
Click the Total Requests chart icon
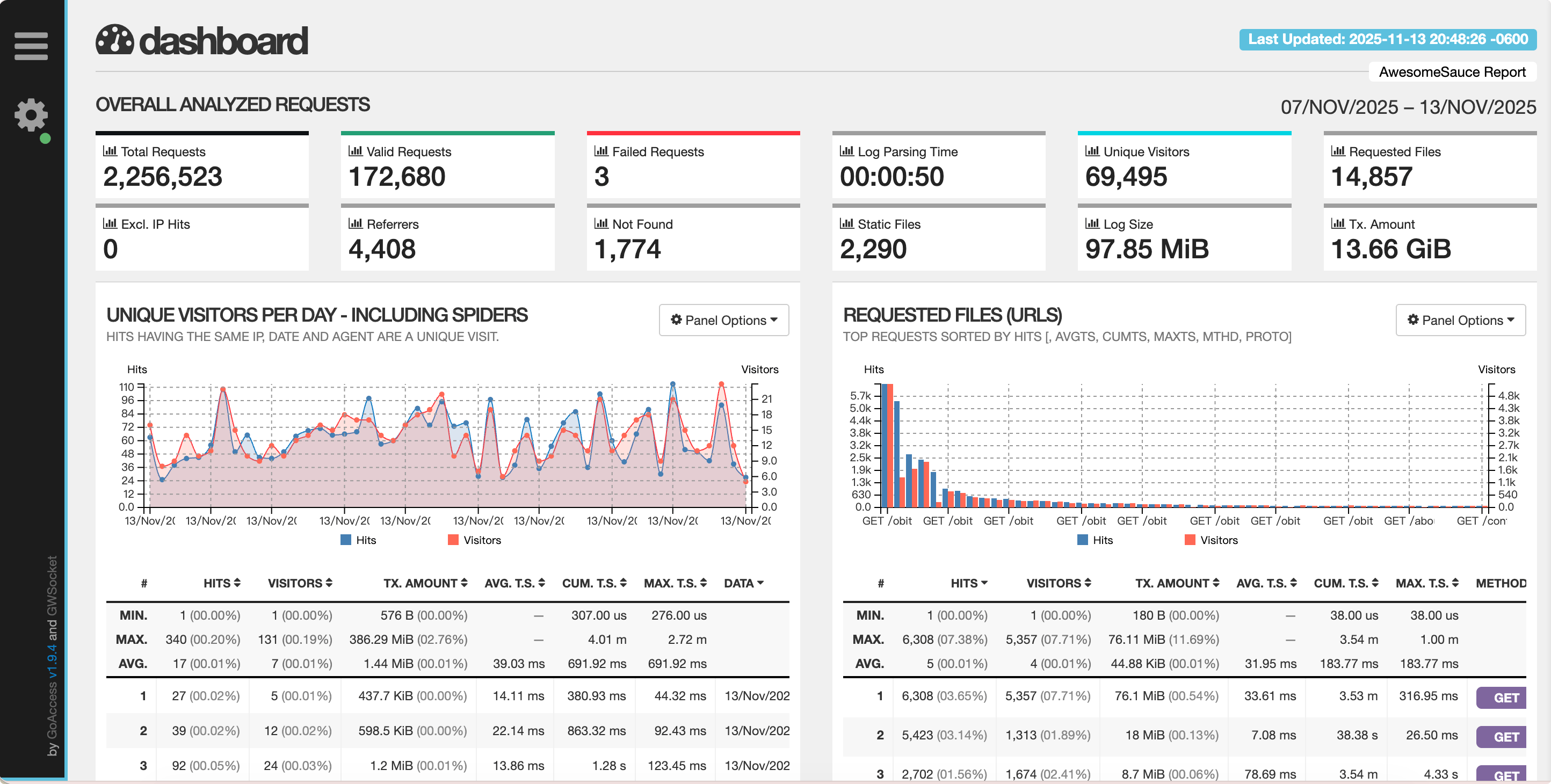click(110, 151)
